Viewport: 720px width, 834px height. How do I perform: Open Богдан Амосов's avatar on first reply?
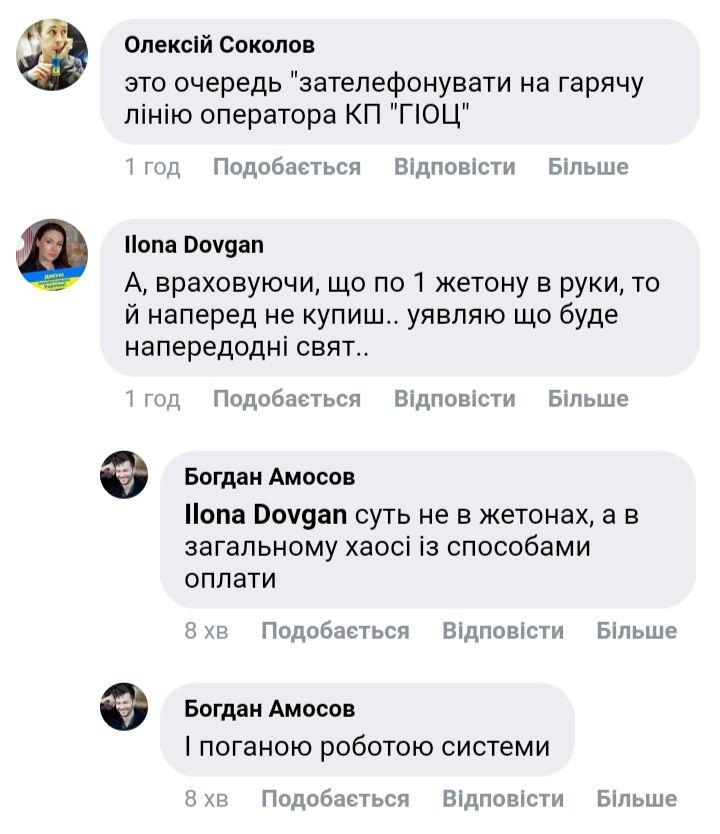point(124,474)
